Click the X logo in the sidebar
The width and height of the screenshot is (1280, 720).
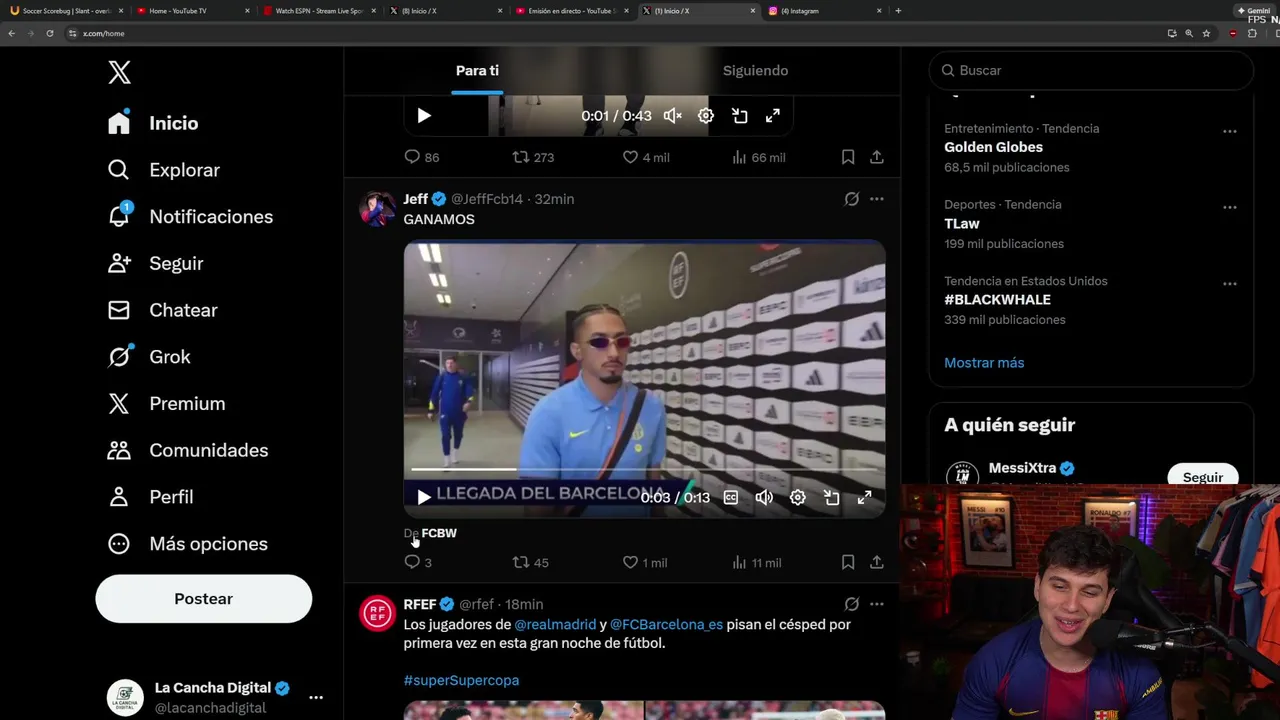[x=119, y=72]
